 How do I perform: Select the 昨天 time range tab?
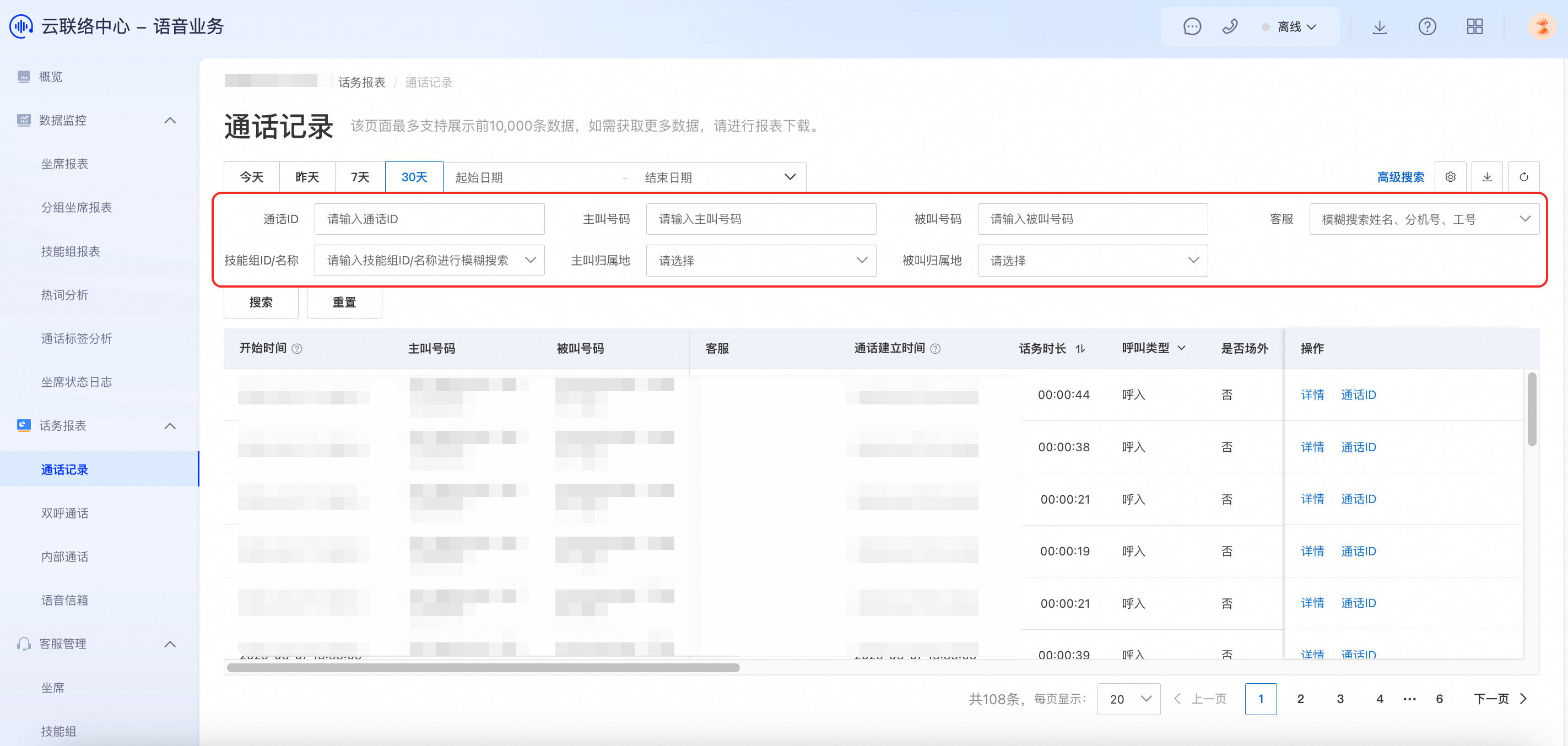(307, 177)
